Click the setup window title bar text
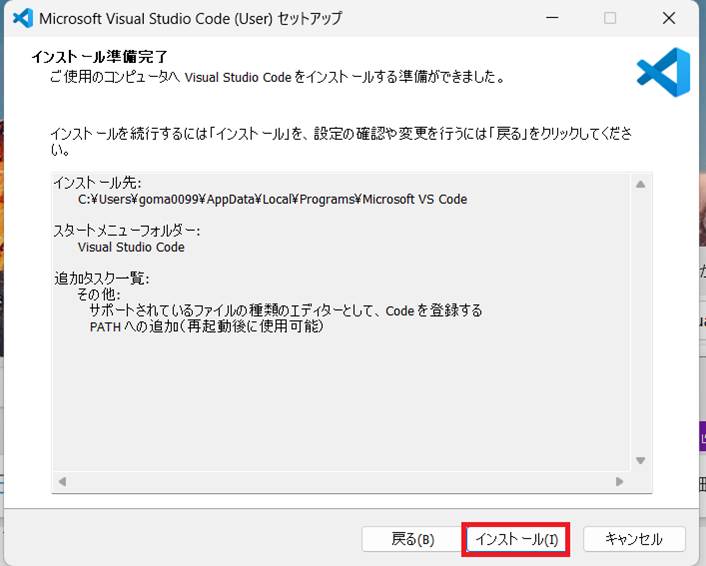The image size is (706, 566). click(188, 18)
